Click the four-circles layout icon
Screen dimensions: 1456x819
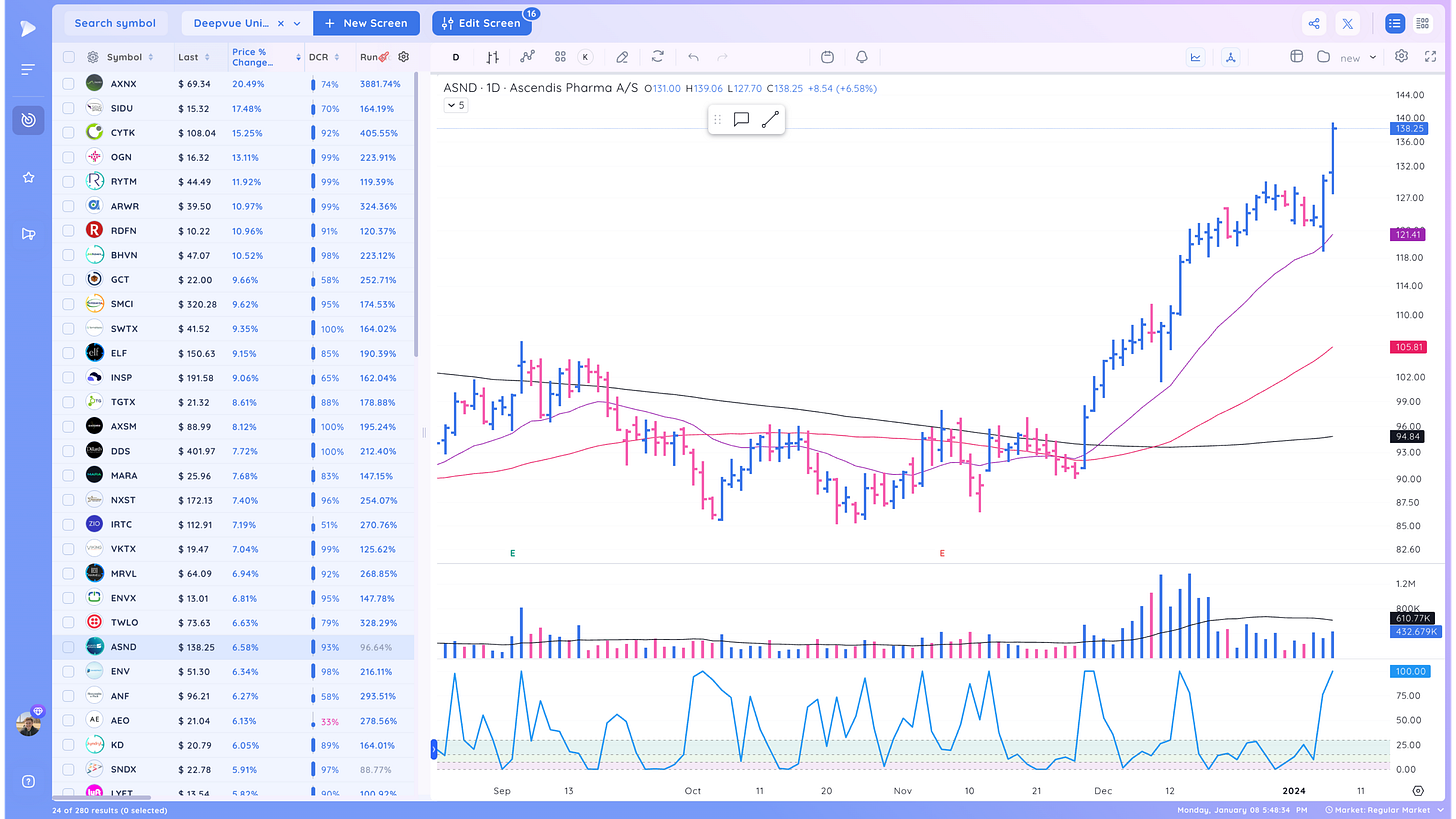(x=560, y=57)
